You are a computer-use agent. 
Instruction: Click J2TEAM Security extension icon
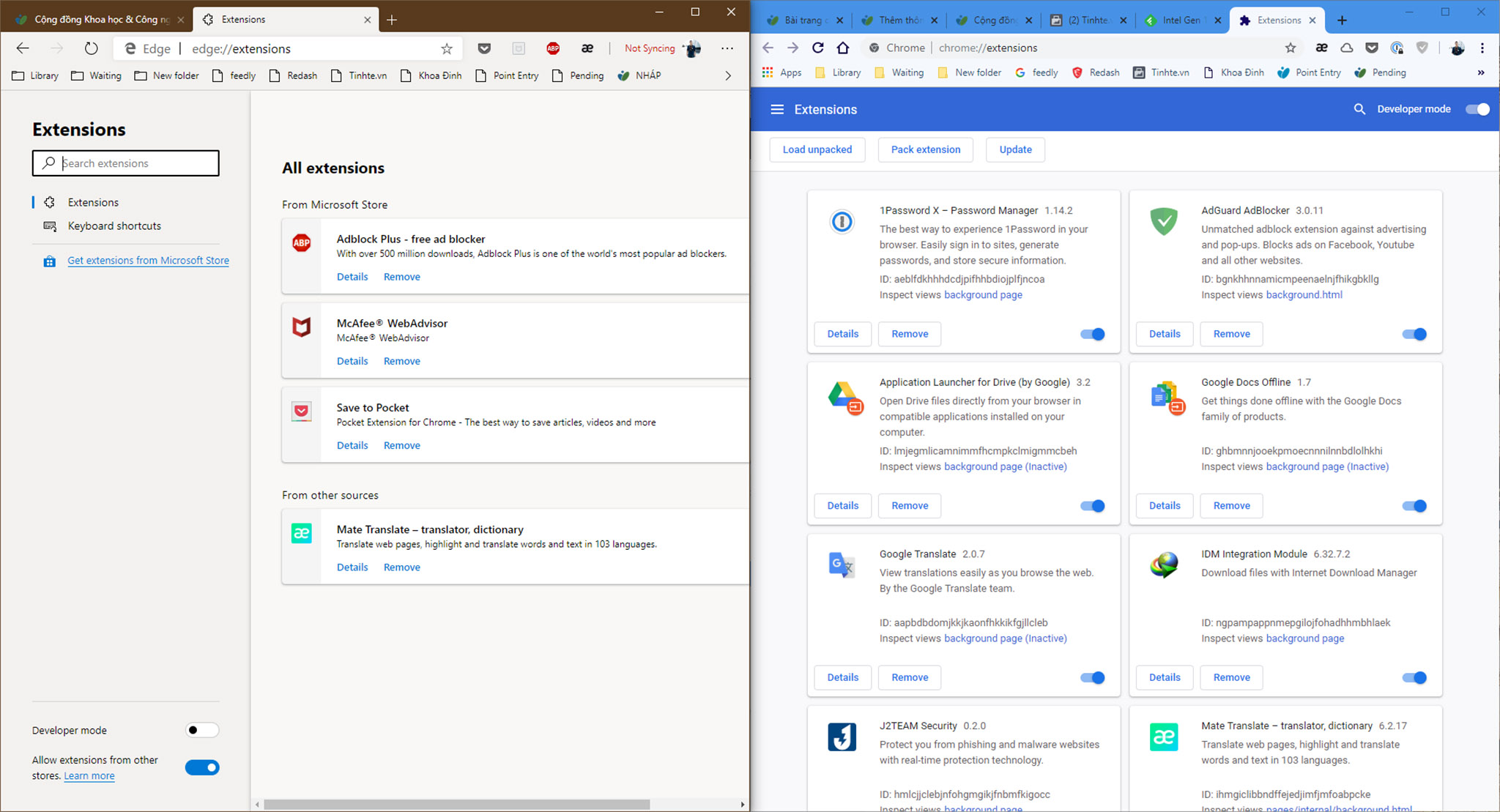point(842,737)
